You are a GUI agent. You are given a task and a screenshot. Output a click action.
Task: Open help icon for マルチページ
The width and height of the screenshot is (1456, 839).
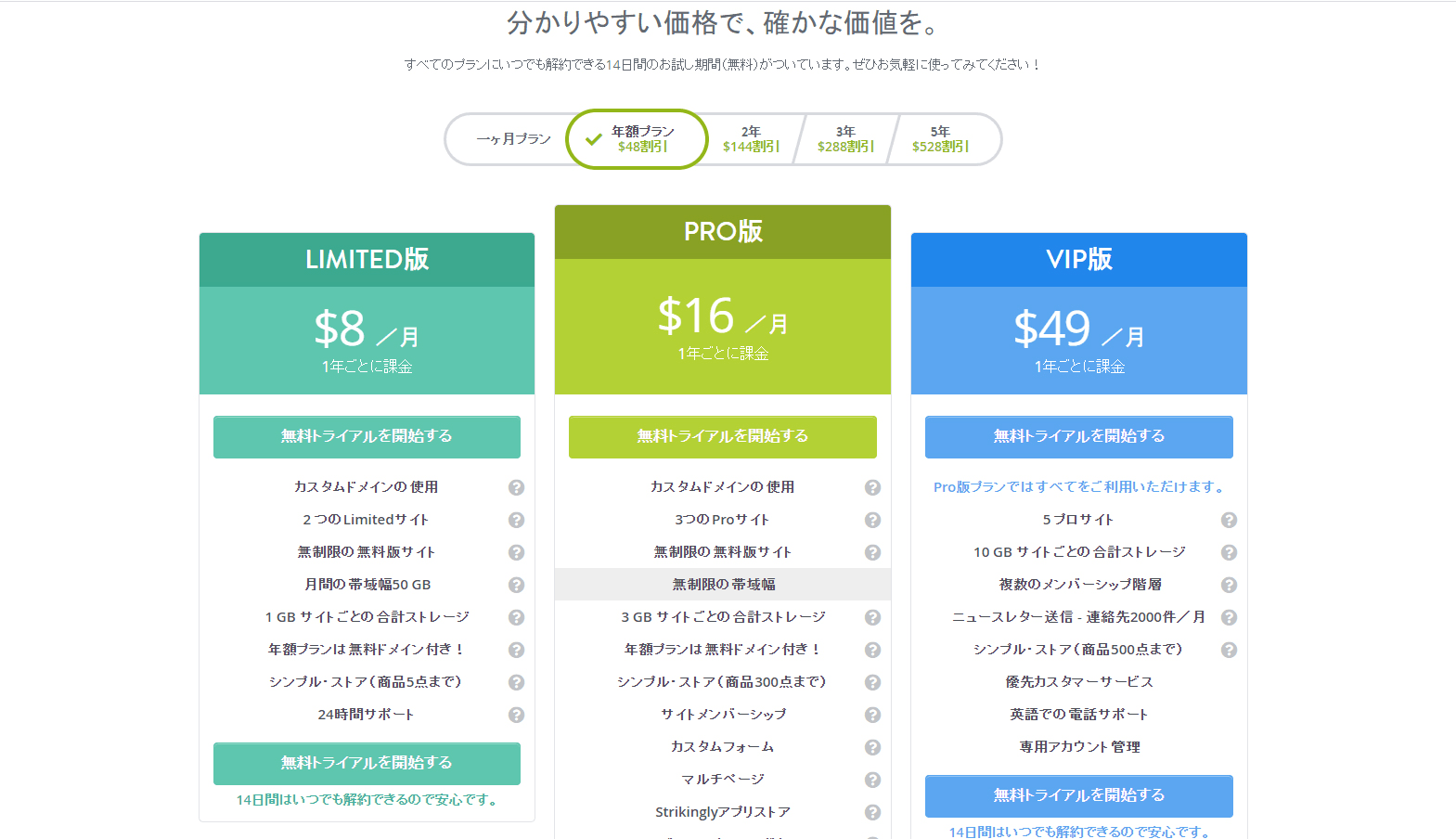[x=872, y=780]
